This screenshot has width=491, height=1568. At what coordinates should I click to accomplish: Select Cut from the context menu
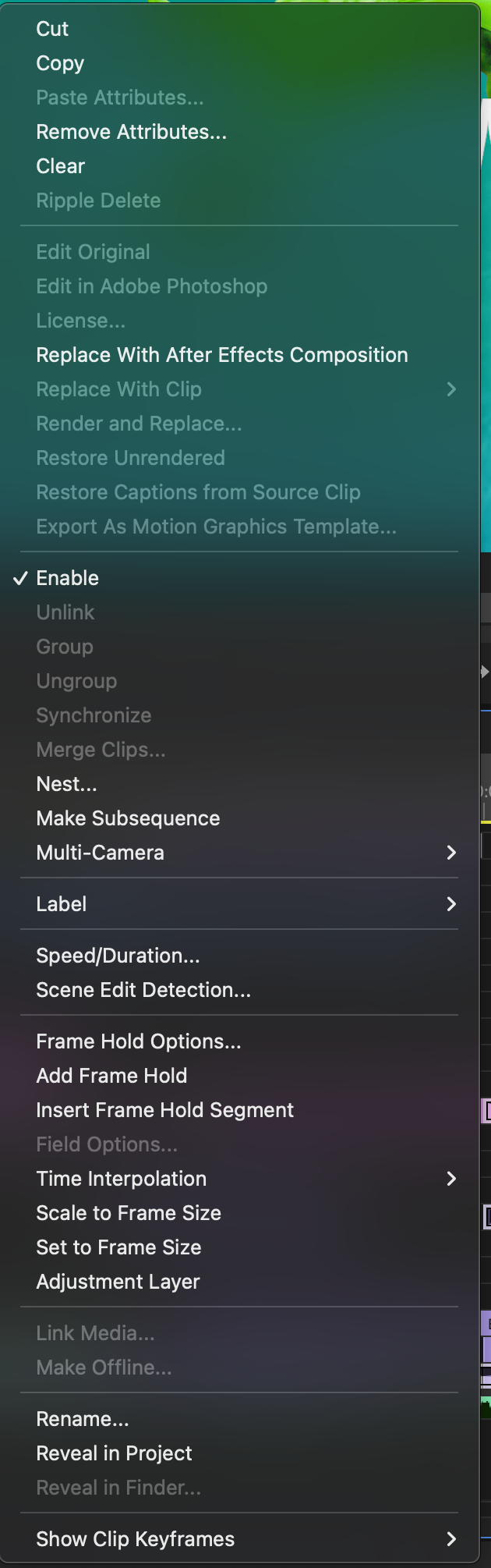tap(51, 29)
